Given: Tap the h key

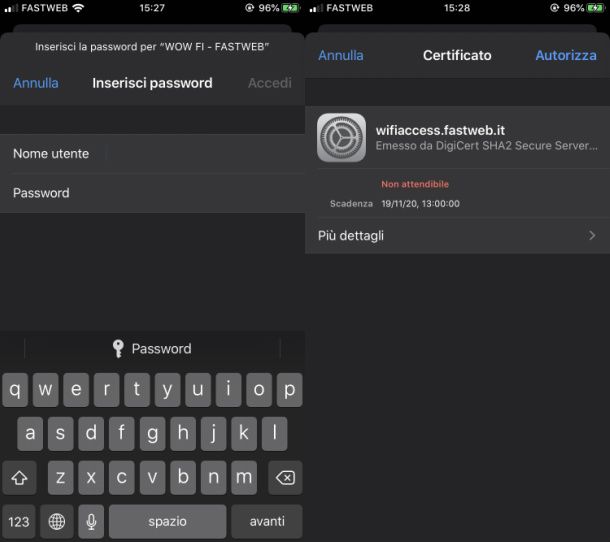Looking at the screenshot, I should (x=183, y=434).
